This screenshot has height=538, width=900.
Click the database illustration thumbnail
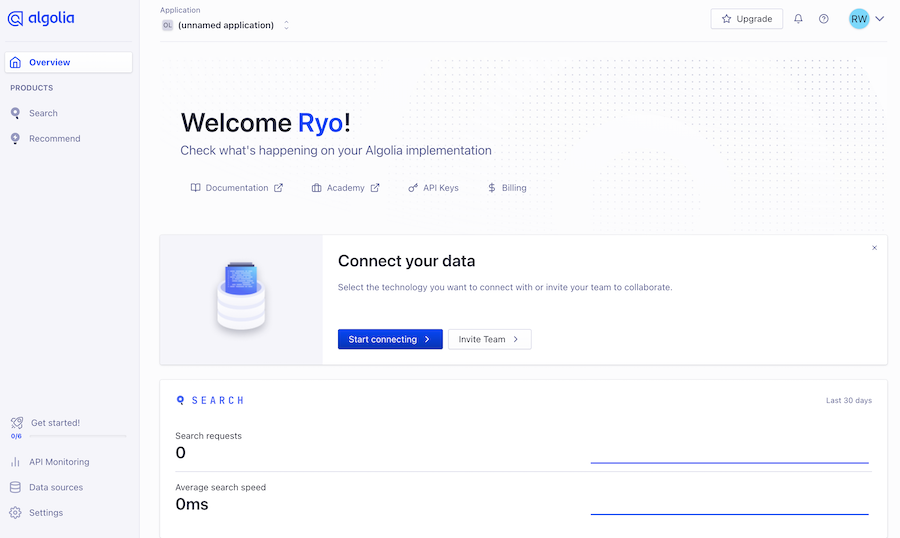241,297
